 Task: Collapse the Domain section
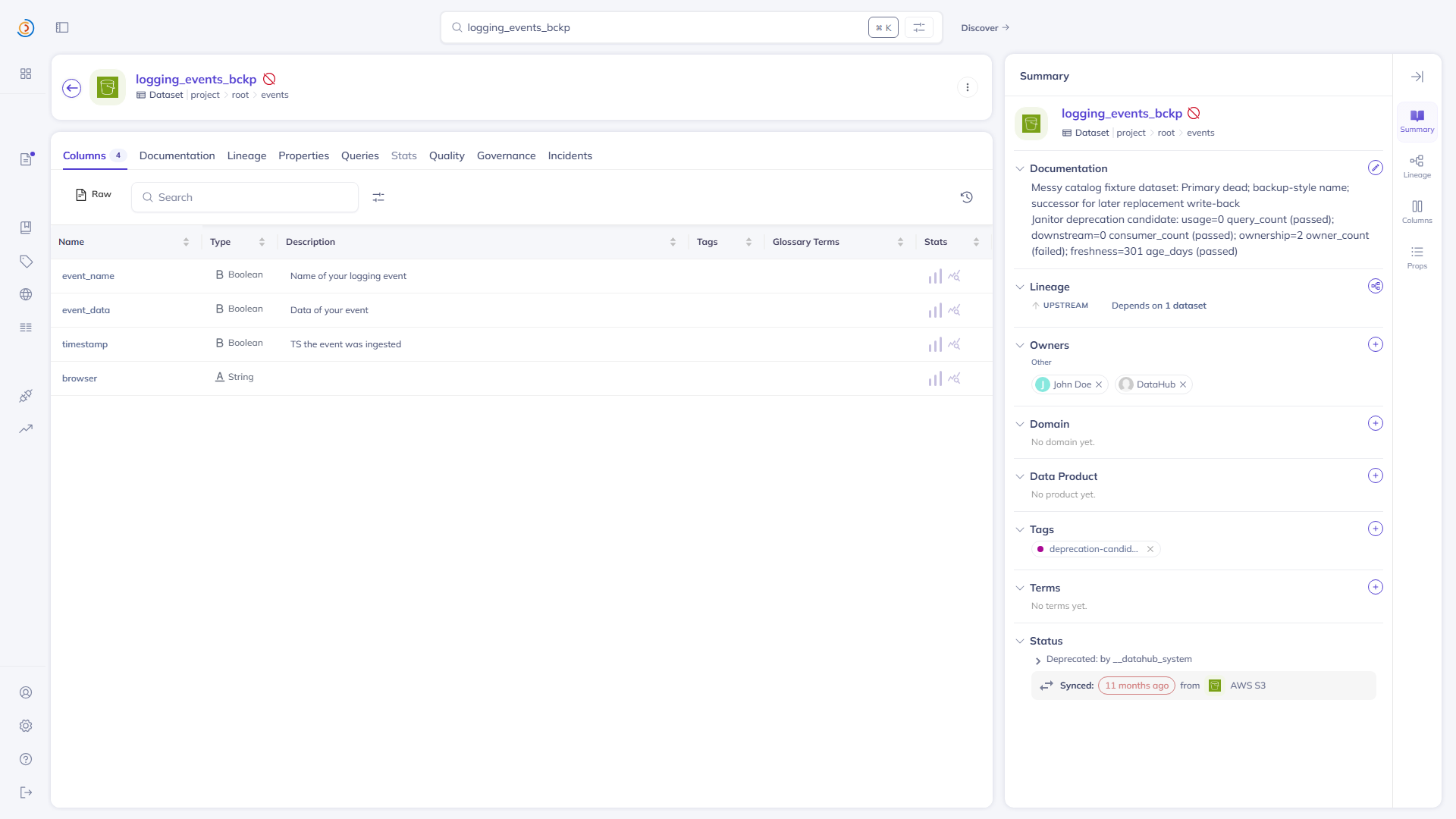point(1020,424)
